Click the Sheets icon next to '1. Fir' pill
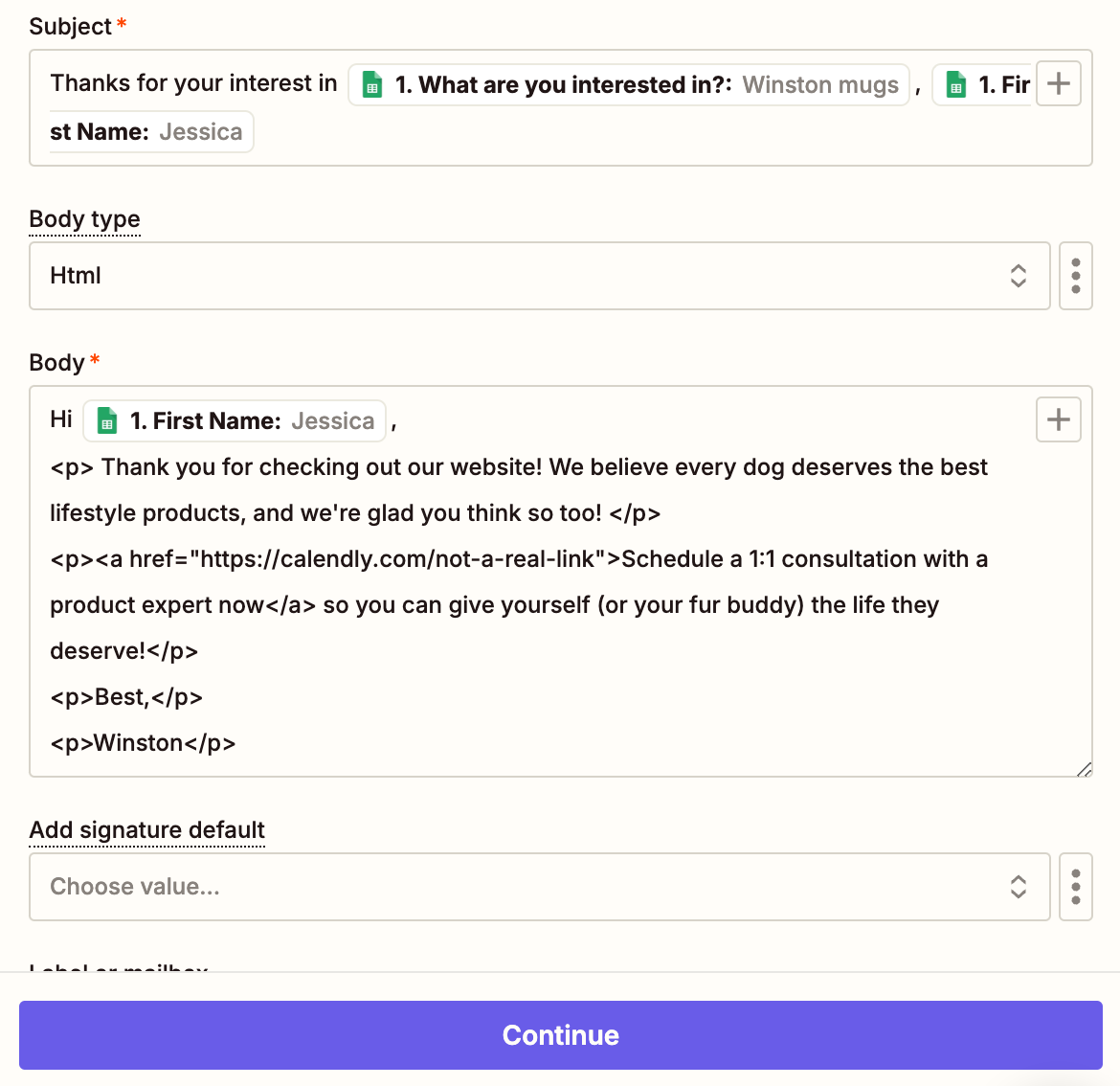Screen dimensions: 1120x1086 955,85
